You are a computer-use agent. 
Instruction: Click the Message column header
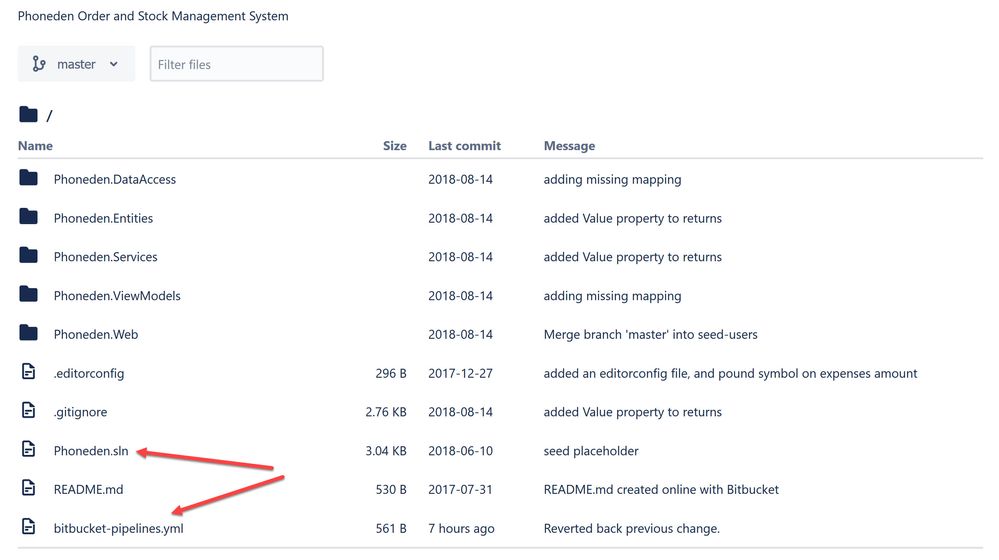pos(569,147)
